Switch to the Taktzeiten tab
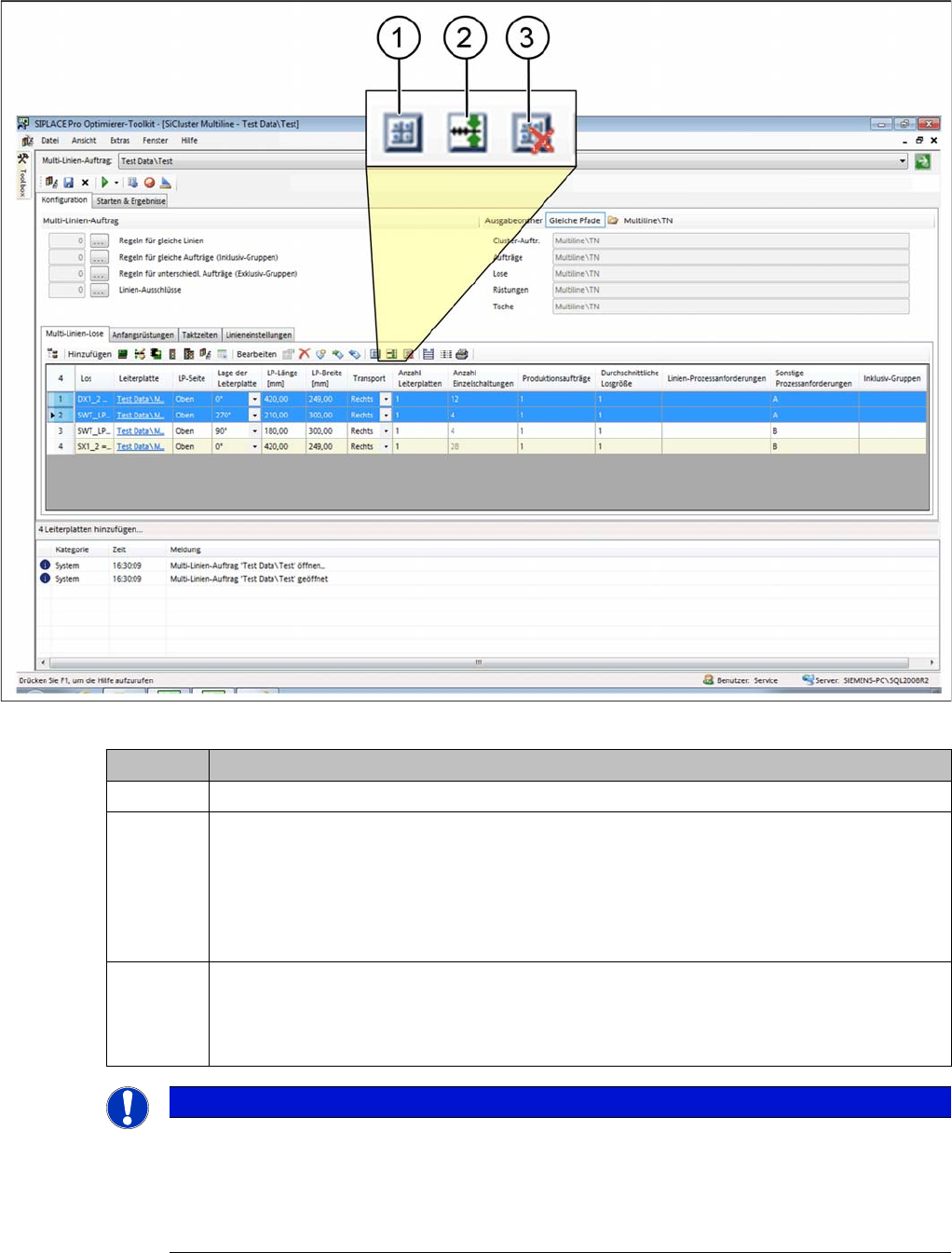This screenshot has width=952, height=1253. point(199,335)
